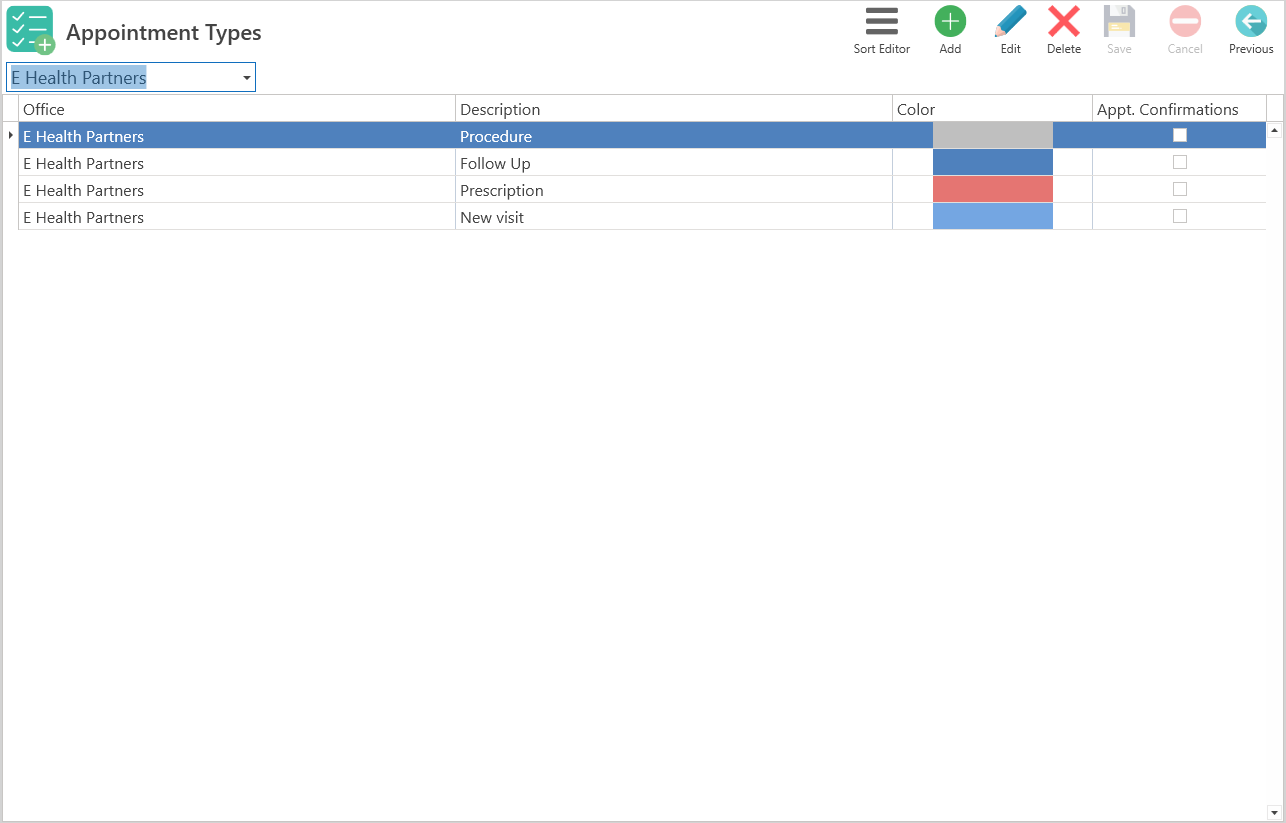Toggle Appt. Confirmations for Follow Up

1180,162
